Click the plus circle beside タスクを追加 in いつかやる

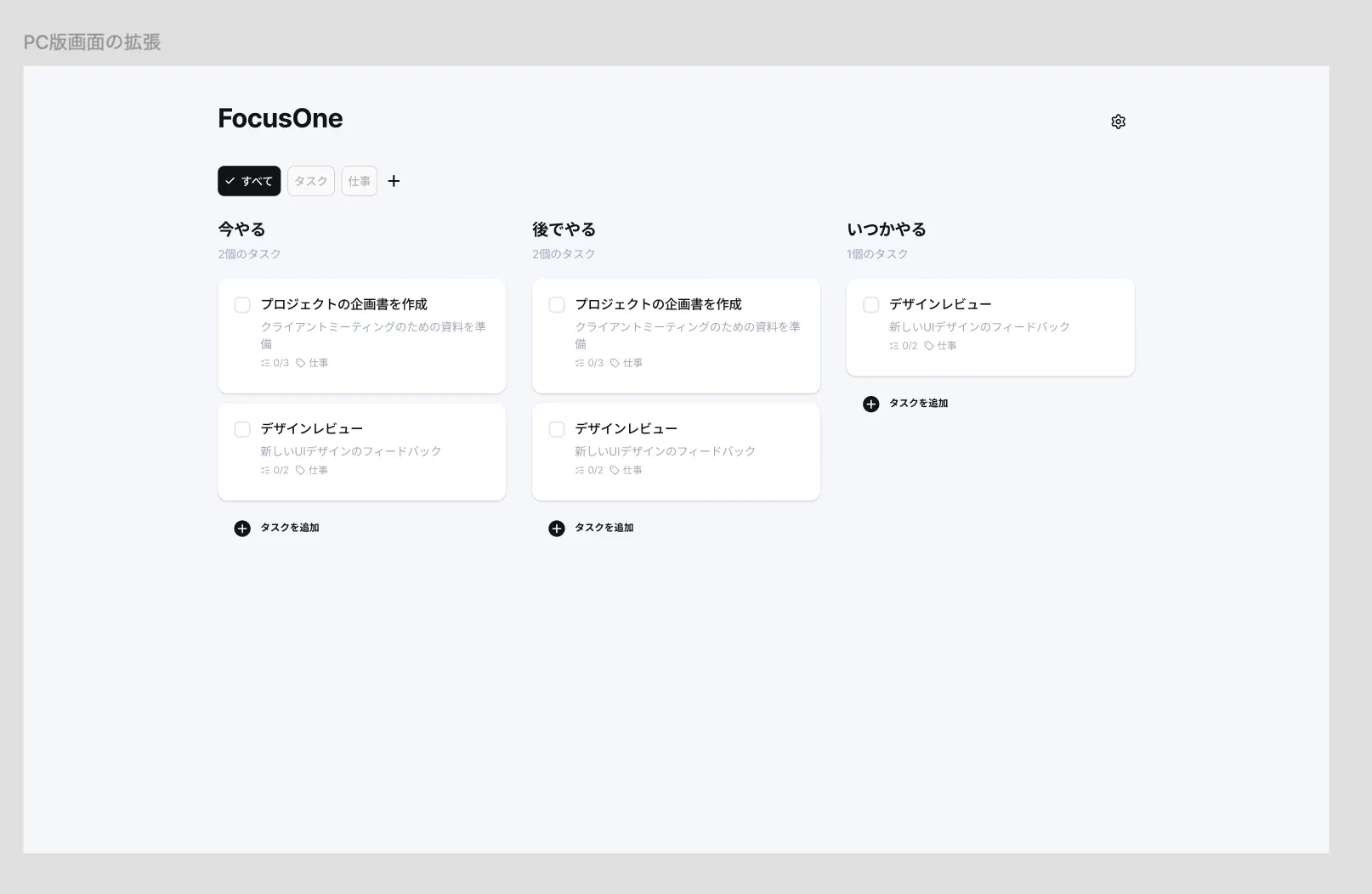[x=870, y=404]
